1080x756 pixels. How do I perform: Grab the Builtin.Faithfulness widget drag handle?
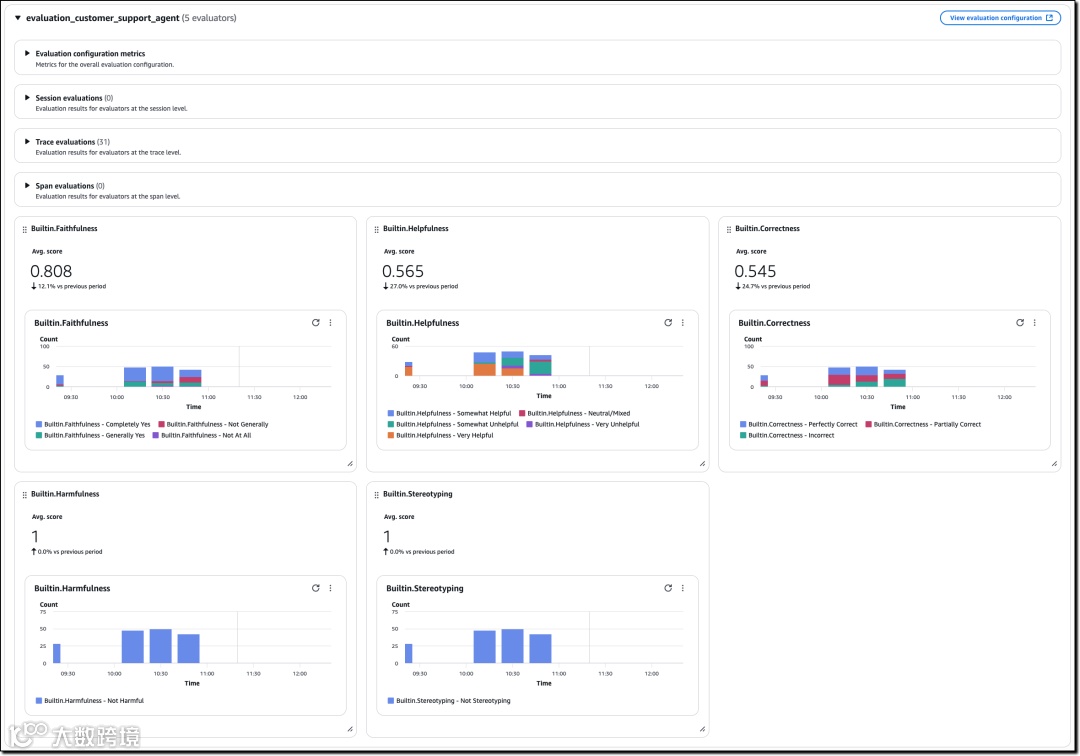click(x=25, y=229)
